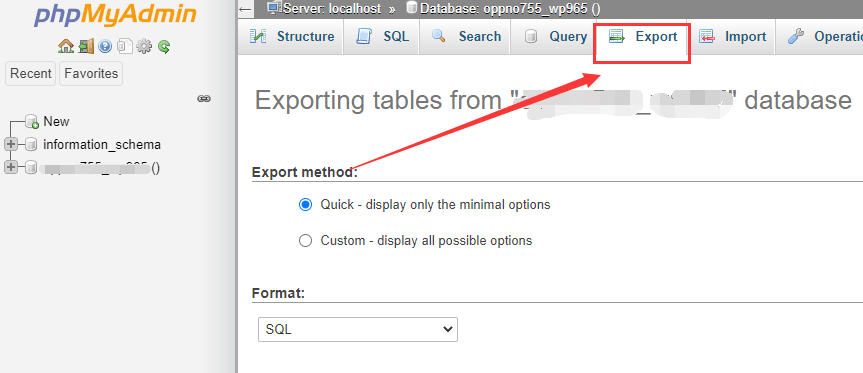This screenshot has height=373, width=863.
Task: Click the SQL tab scroll icon
Action: click(364, 37)
